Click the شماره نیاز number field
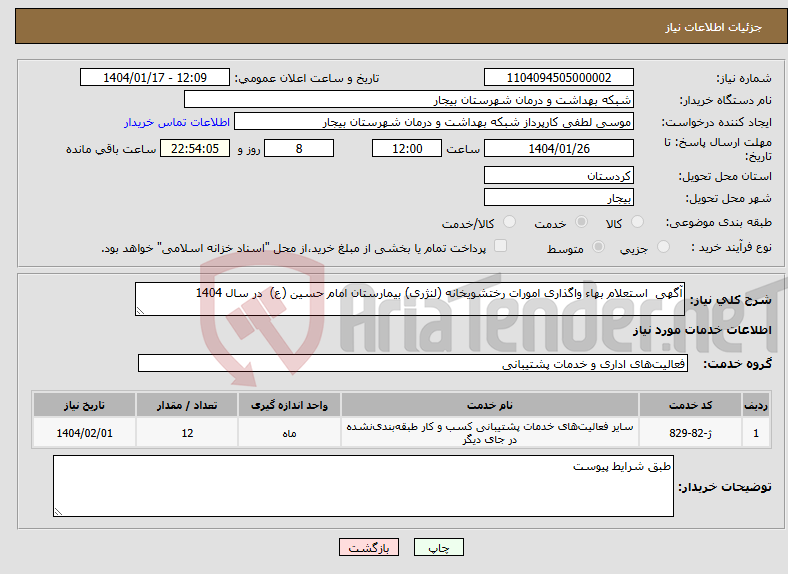Viewport: 788px width, 574px height. (x=558, y=77)
